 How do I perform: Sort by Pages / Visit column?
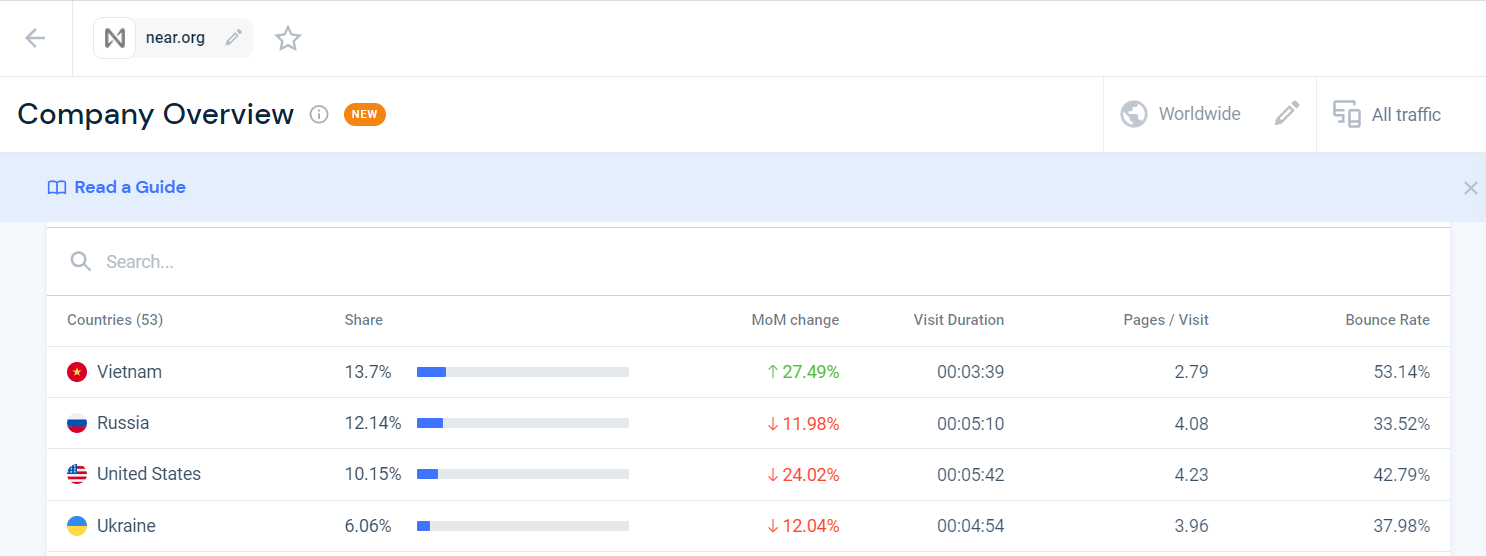(1165, 320)
